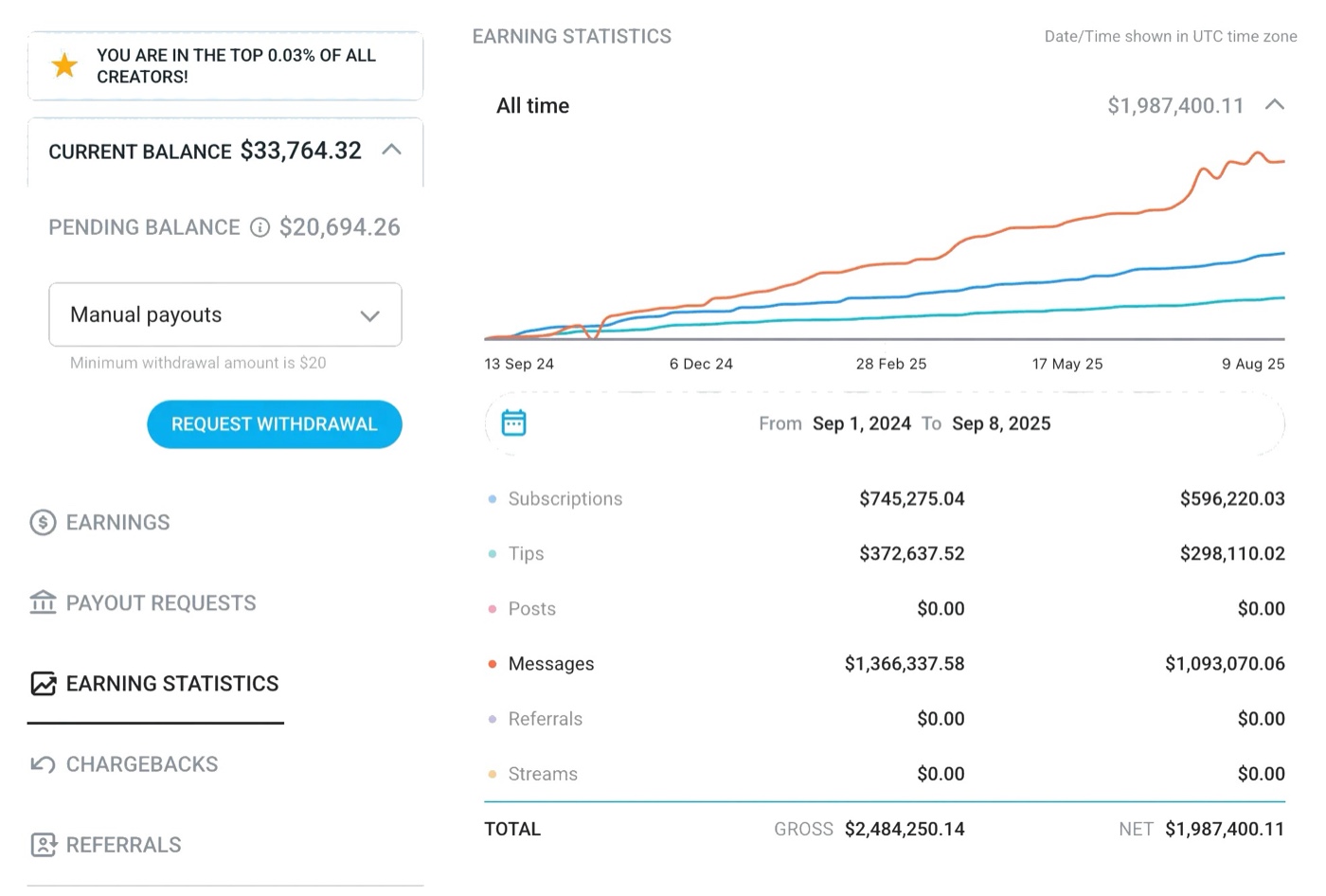Click total net $1,987,400.11 in table footer
1326x896 pixels.
(x=1225, y=829)
